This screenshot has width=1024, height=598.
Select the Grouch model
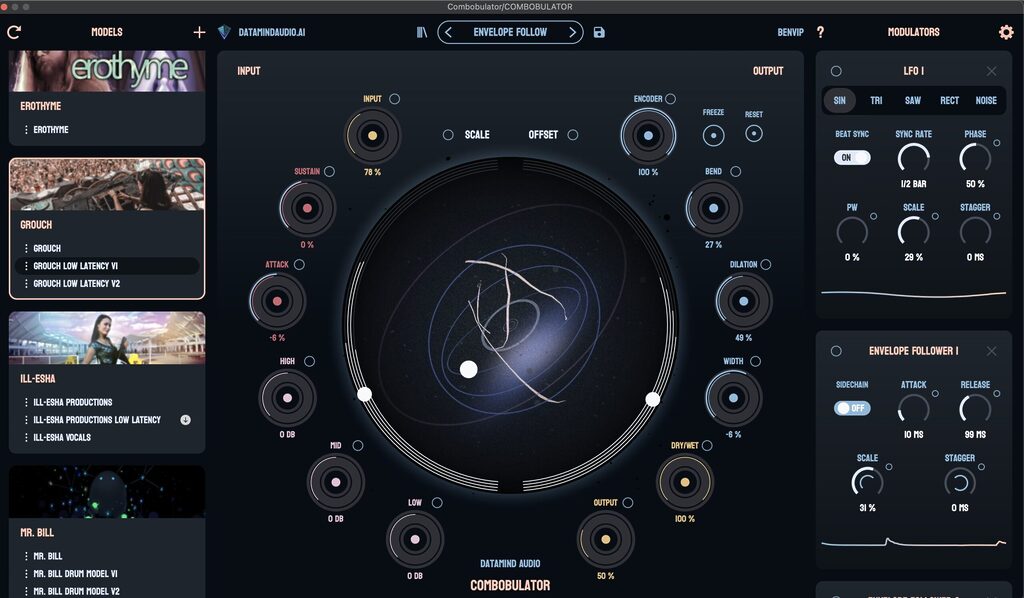107,248
